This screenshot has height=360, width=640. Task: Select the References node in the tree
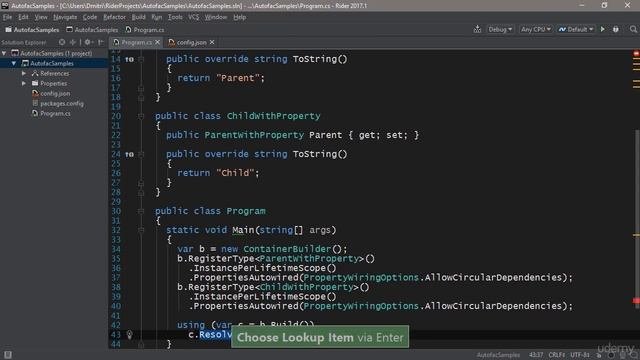click(x=55, y=73)
